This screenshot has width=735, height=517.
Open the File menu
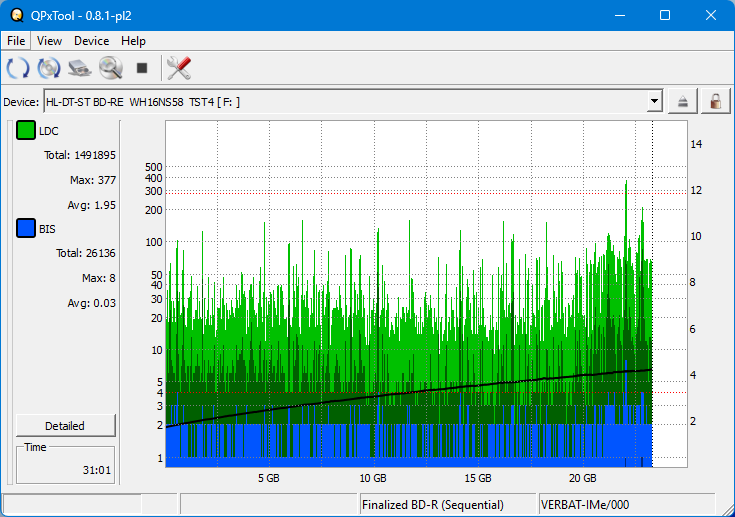click(x=16, y=41)
